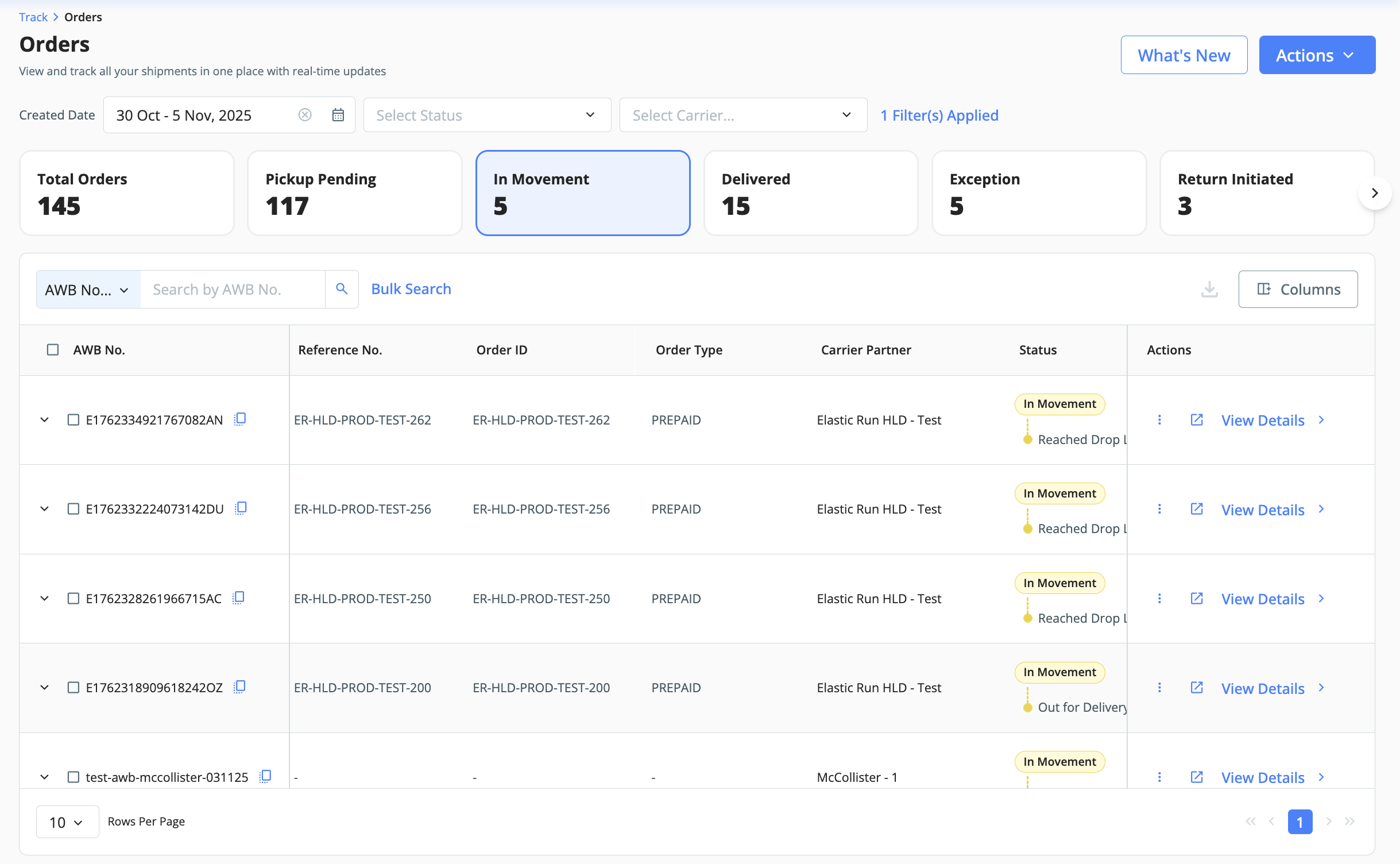Clear the date range with the X icon
This screenshot has width=1400, height=864.
coord(305,115)
